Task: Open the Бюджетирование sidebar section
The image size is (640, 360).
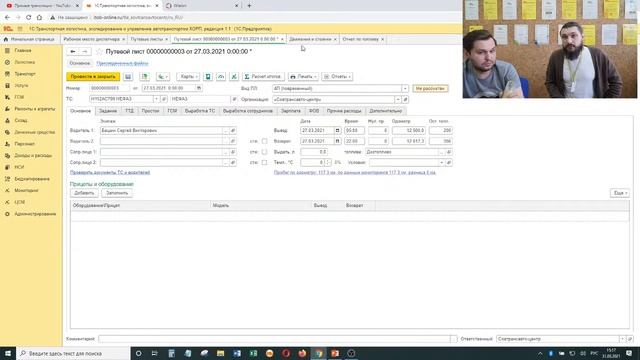Action: (x=32, y=179)
